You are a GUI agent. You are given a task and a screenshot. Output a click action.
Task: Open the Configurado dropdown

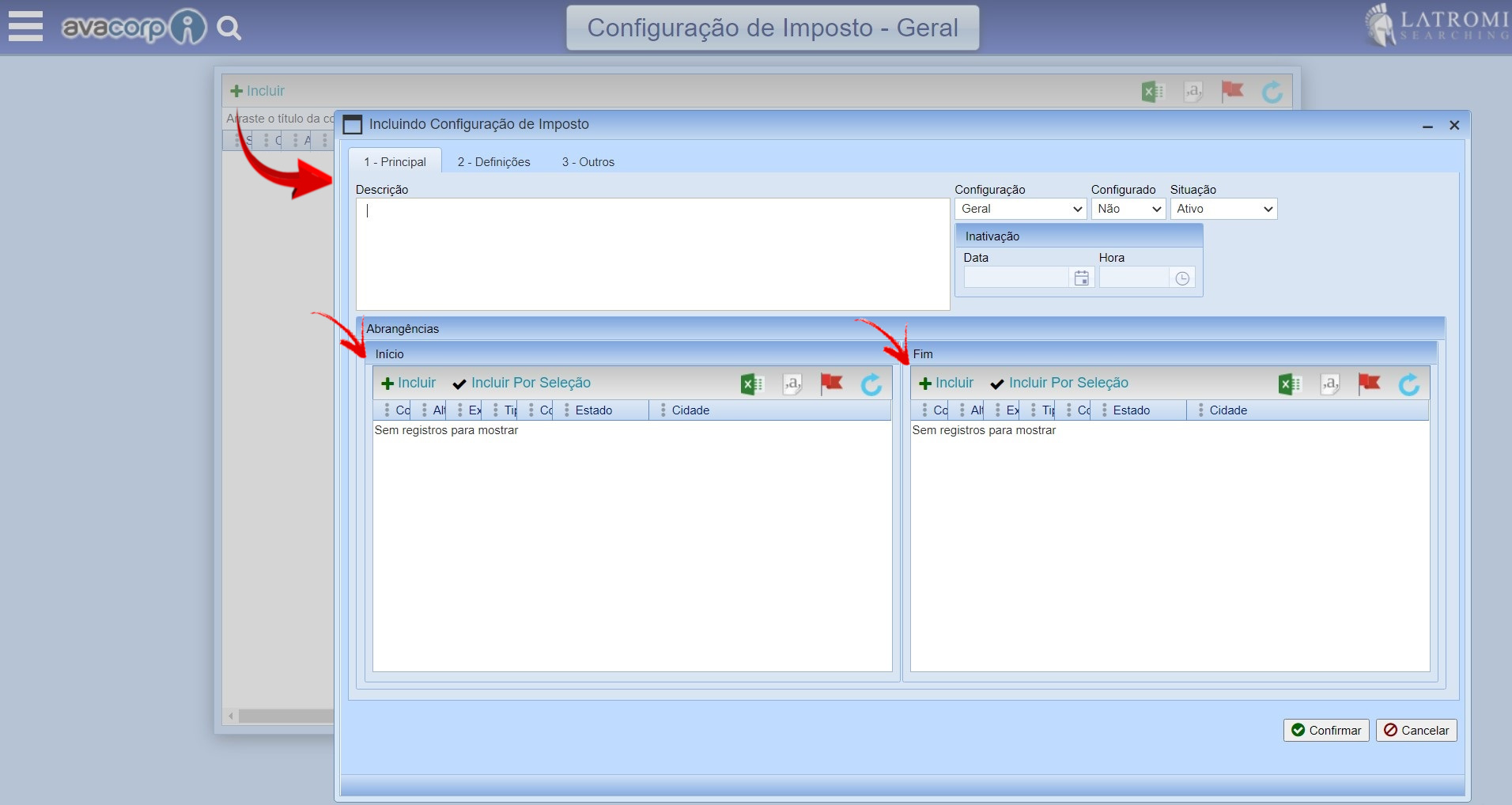tap(1128, 209)
